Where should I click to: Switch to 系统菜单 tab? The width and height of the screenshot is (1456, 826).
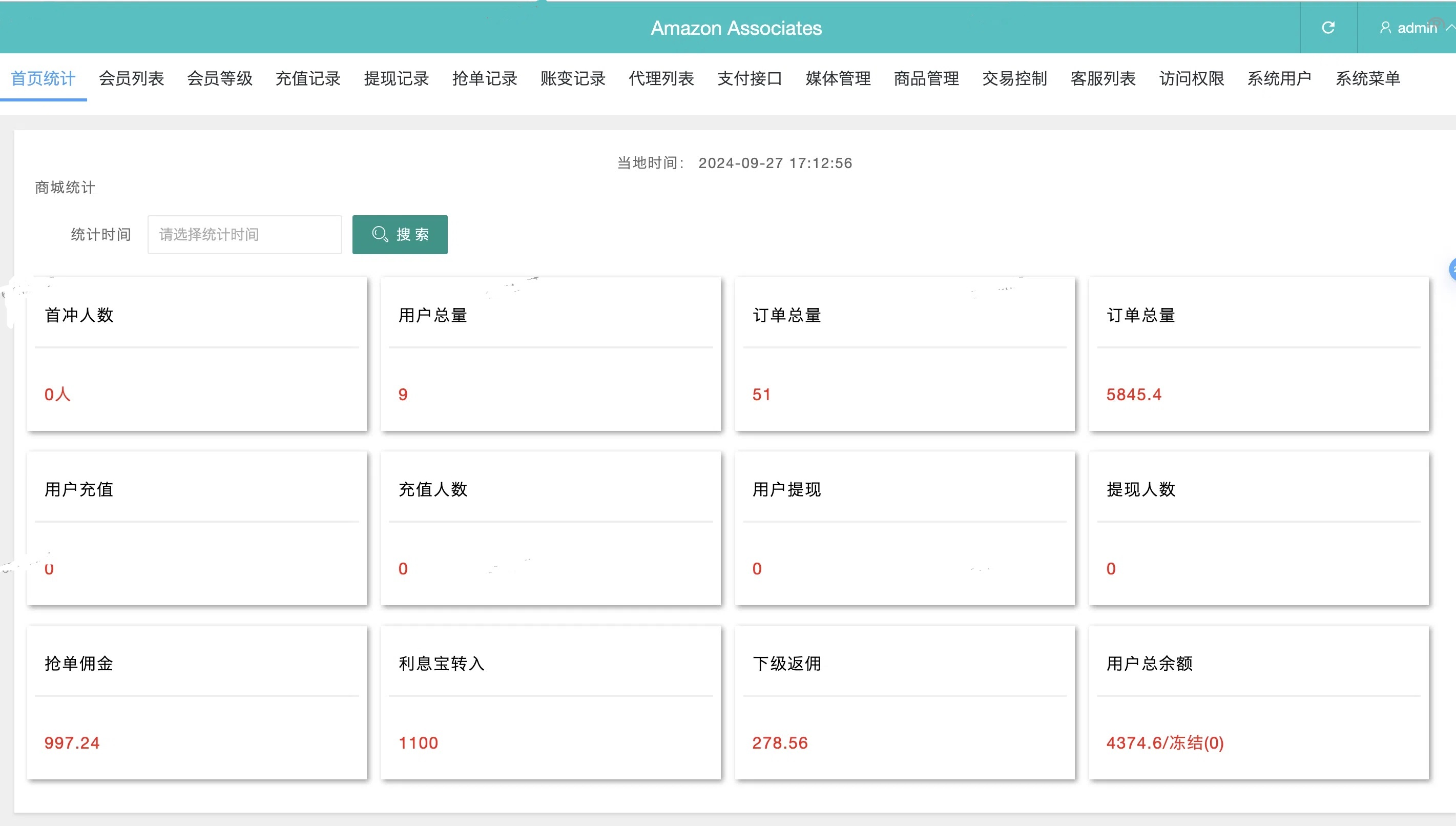(x=1368, y=78)
